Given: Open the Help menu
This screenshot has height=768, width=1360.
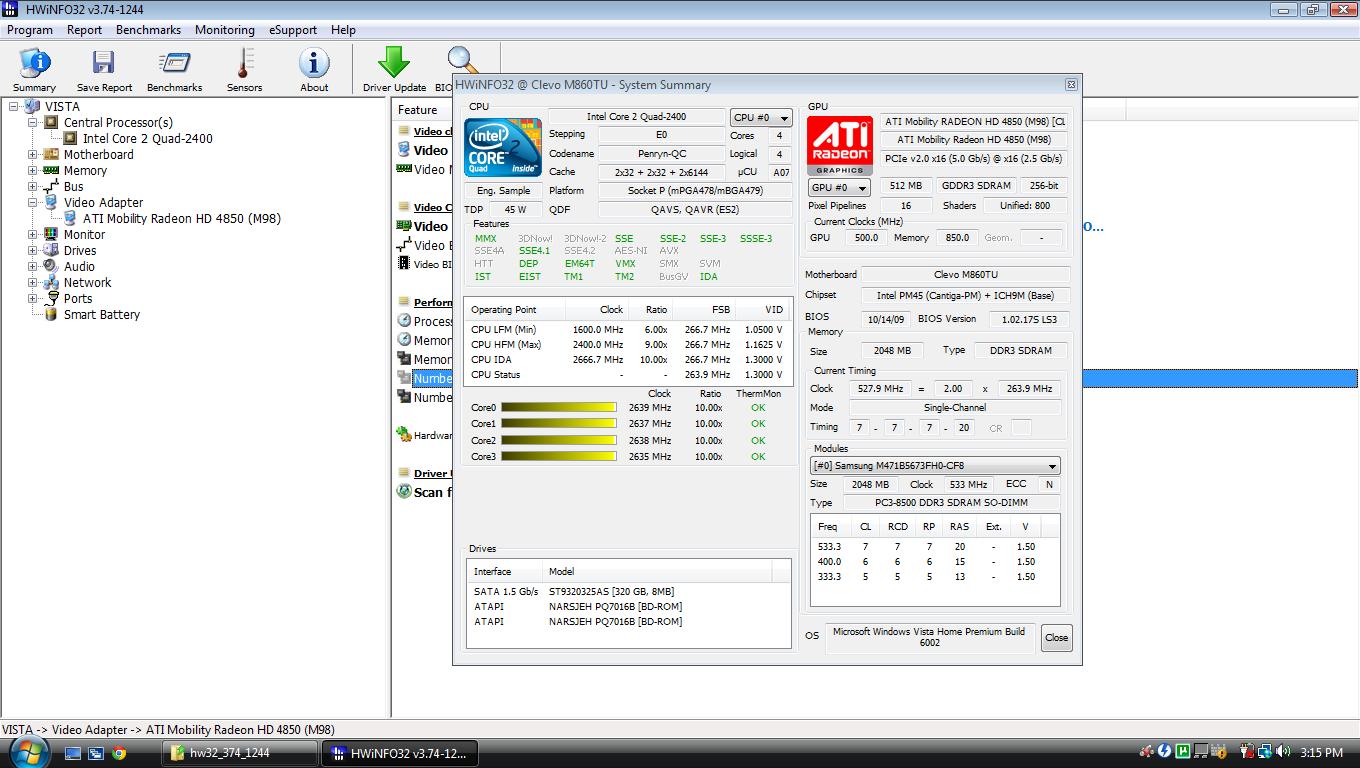Looking at the screenshot, I should [343, 30].
